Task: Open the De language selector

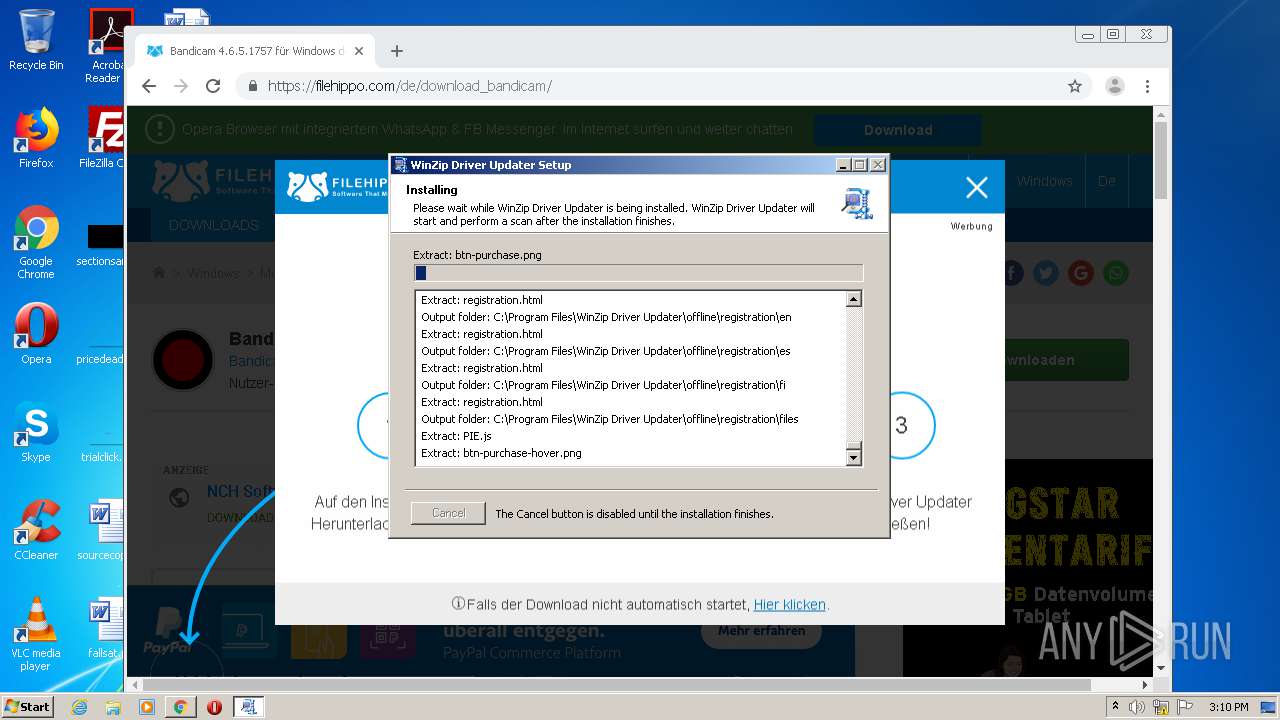Action: 1106,181
